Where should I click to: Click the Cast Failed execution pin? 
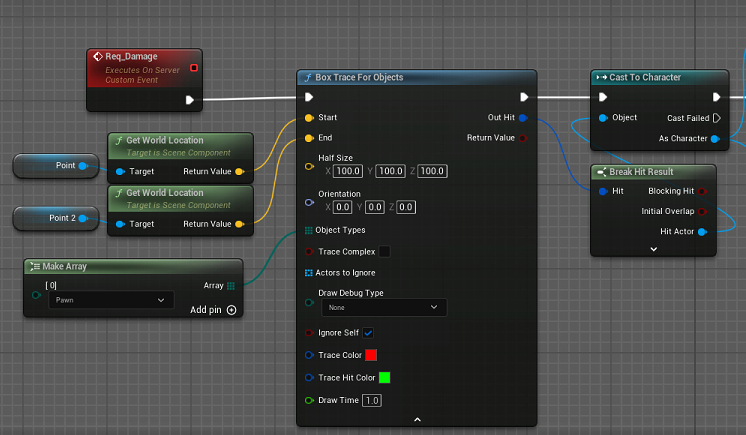tap(717, 118)
